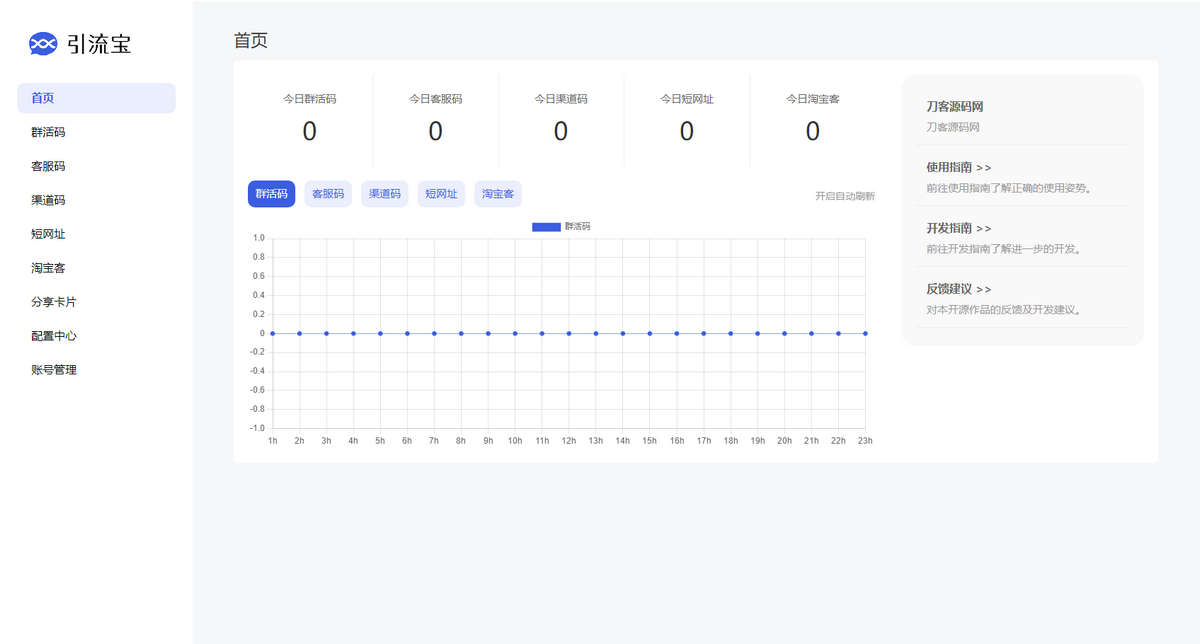Click the 首页 page title

click(x=251, y=41)
